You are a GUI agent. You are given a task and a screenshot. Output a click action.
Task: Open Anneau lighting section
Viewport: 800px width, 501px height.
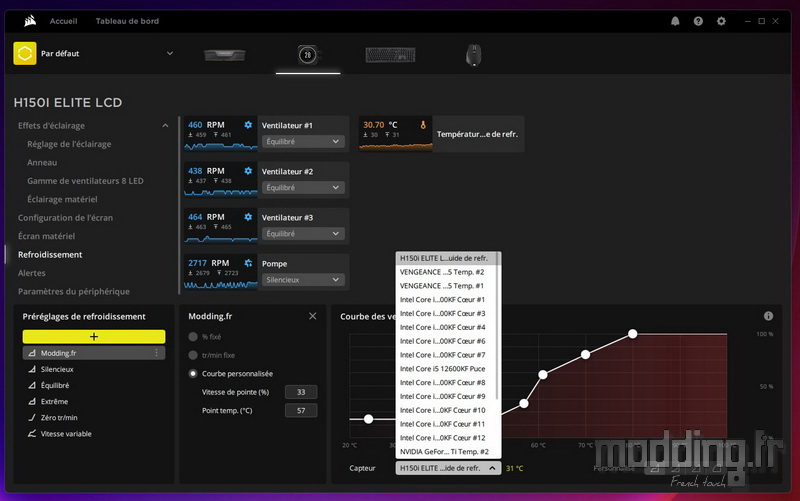pos(42,162)
